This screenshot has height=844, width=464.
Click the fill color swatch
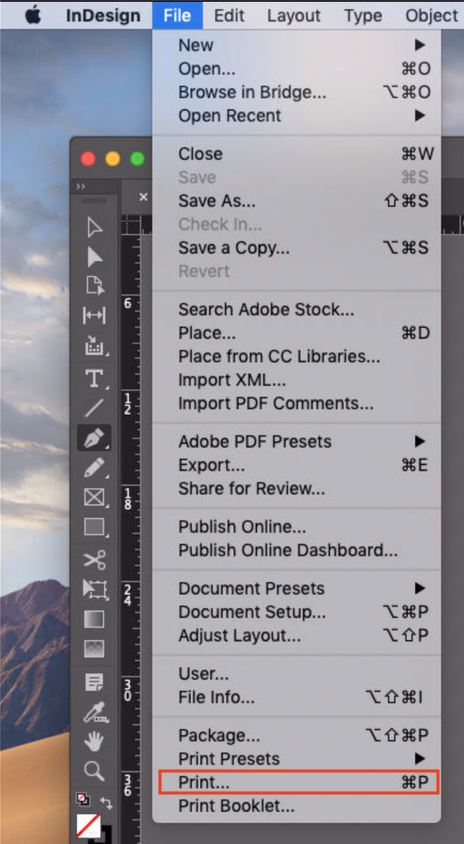pyautogui.click(x=88, y=826)
